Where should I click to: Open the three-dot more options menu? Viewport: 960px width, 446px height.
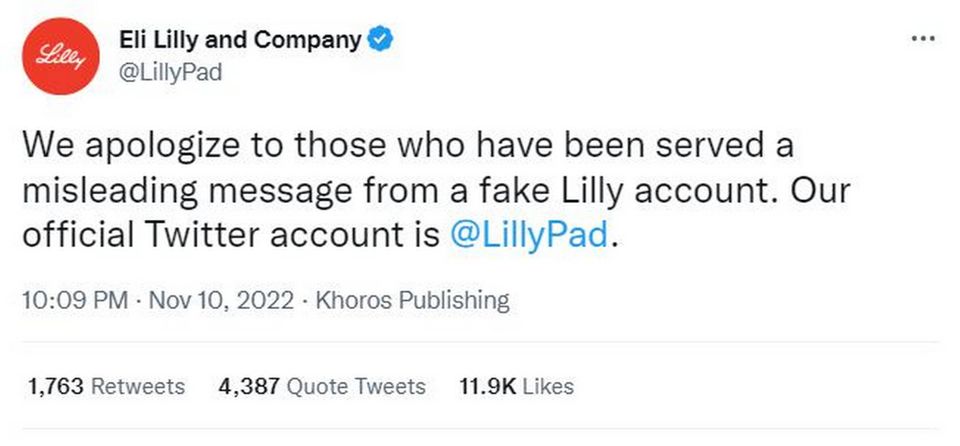click(922, 38)
